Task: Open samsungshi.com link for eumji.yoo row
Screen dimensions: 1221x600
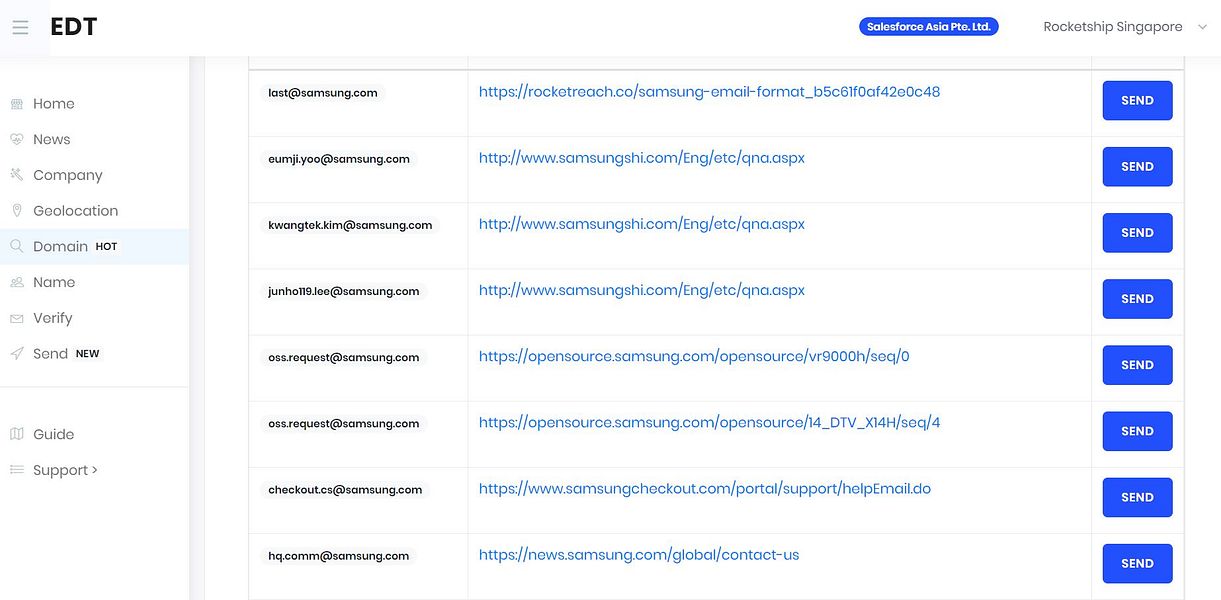Action: [642, 158]
